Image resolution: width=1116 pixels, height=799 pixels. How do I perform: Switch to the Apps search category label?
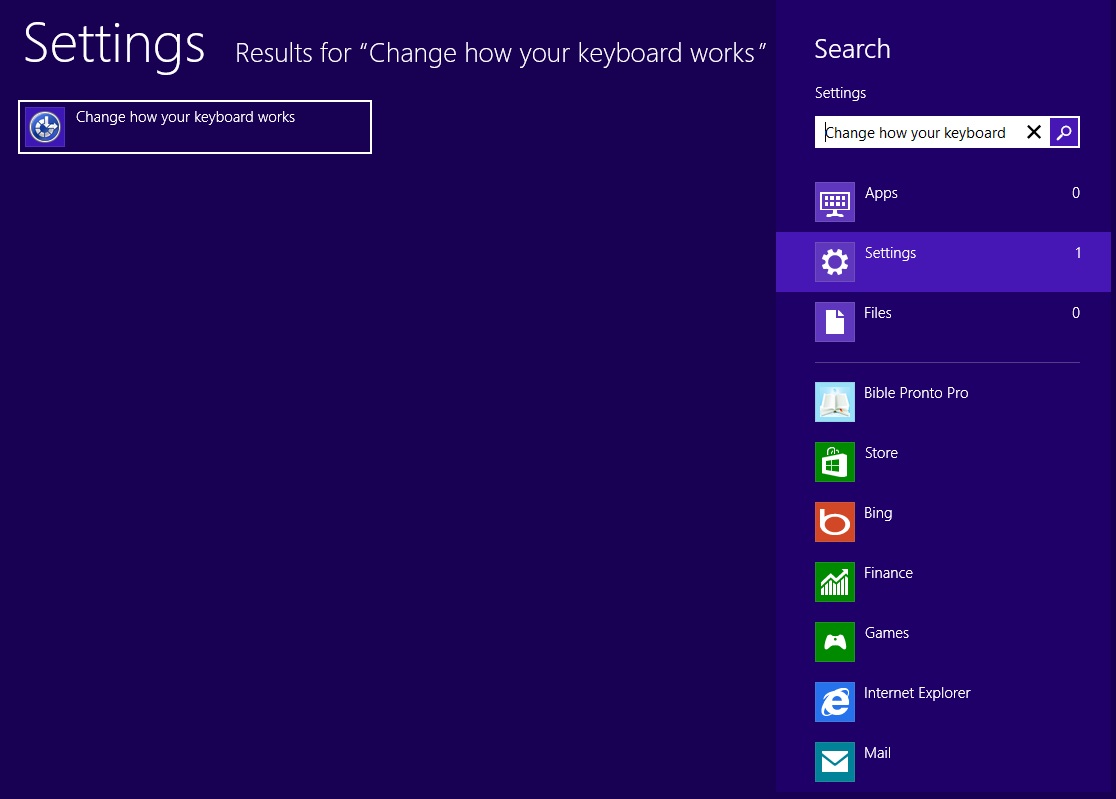point(881,193)
